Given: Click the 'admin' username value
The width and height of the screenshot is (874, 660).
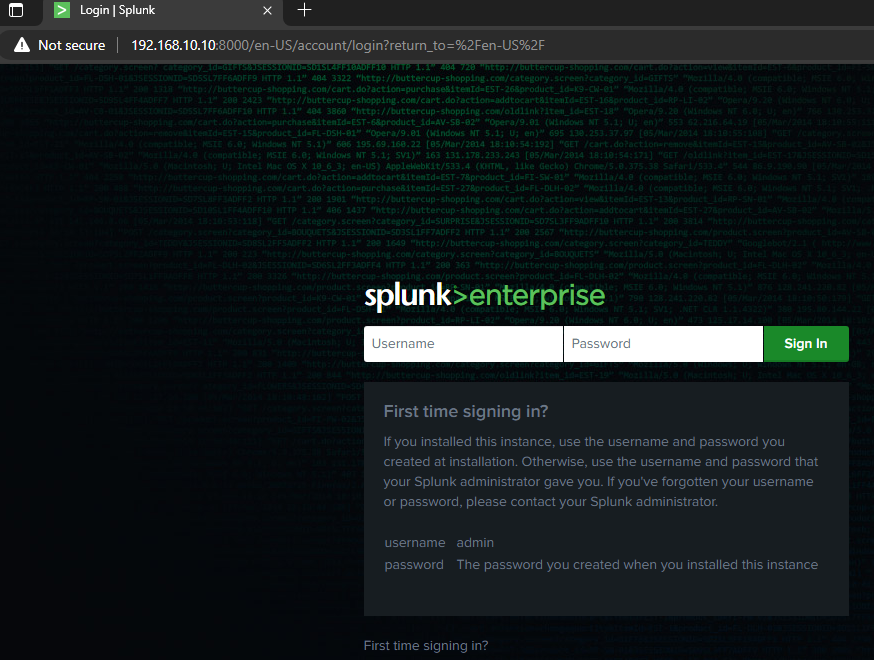Looking at the screenshot, I should (475, 542).
